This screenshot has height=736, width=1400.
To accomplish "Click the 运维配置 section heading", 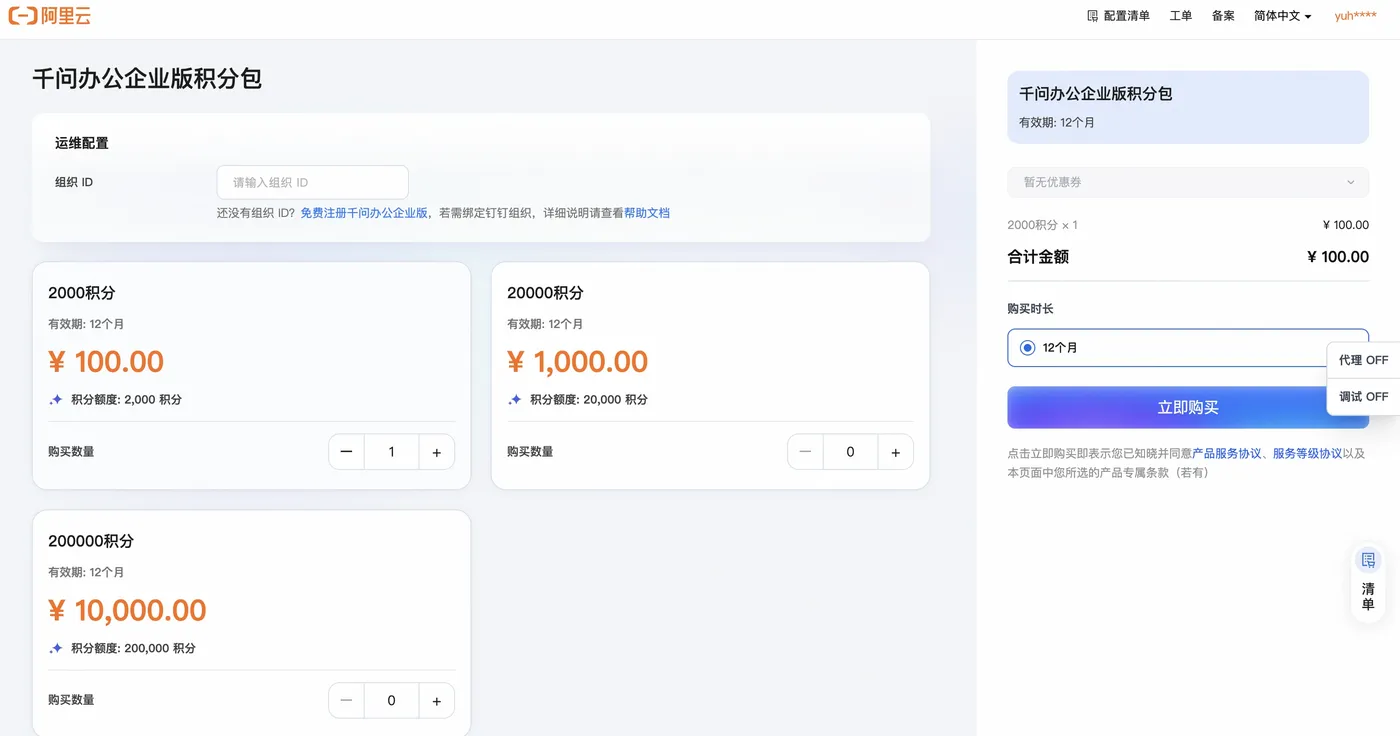I will pyautogui.click(x=81, y=143).
